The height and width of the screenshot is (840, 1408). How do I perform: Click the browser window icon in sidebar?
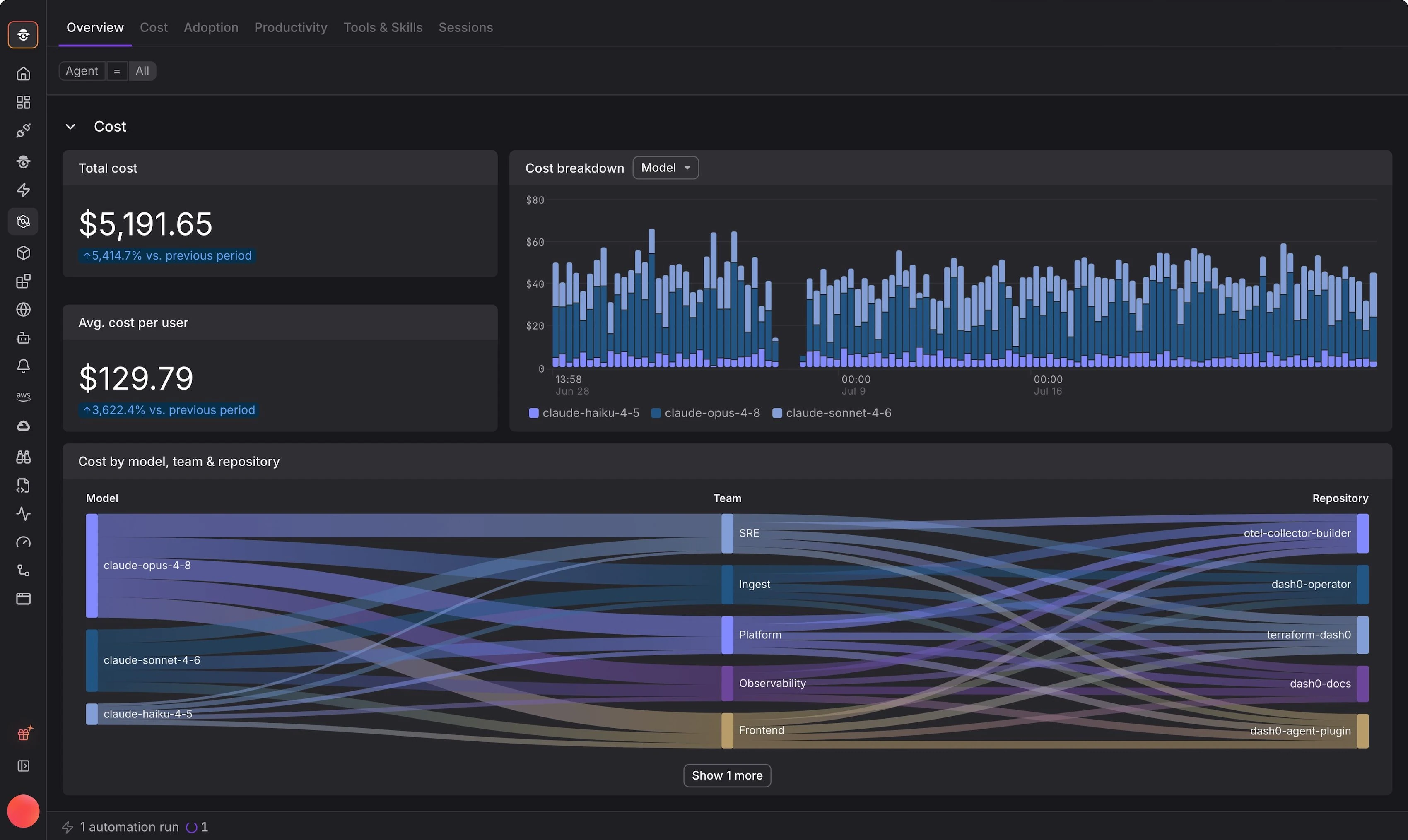(x=23, y=599)
